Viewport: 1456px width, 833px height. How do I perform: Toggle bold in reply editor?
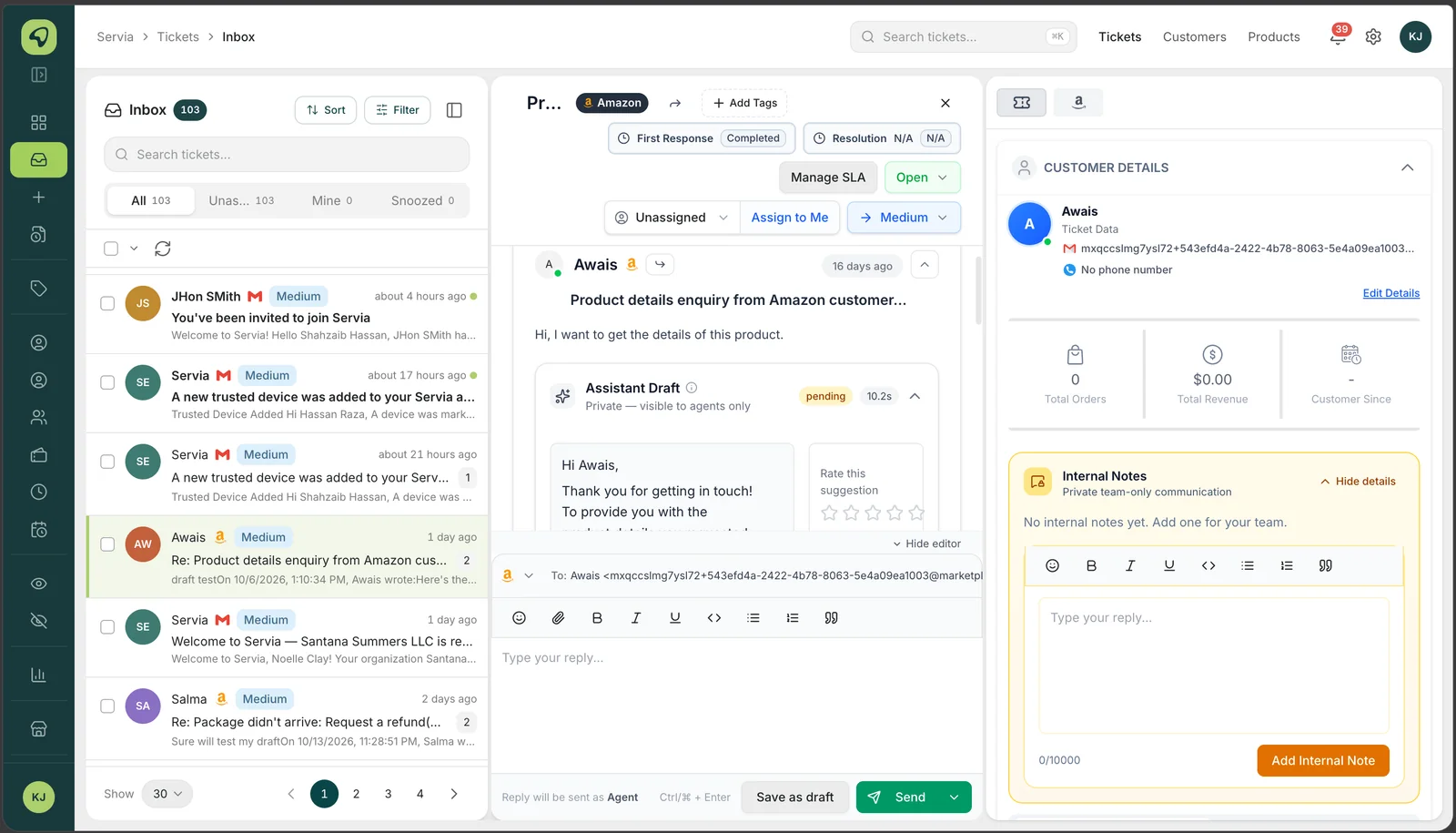click(x=597, y=618)
